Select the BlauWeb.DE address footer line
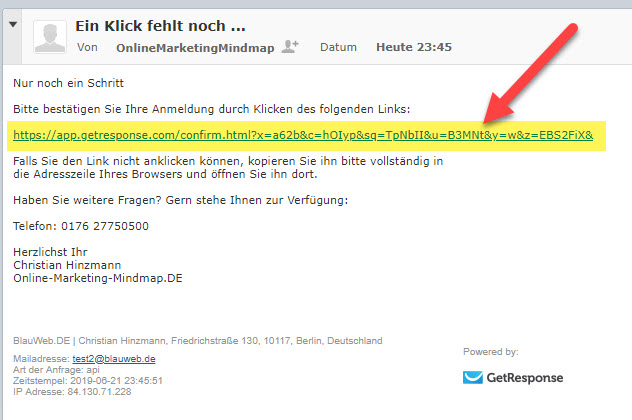 tap(198, 341)
